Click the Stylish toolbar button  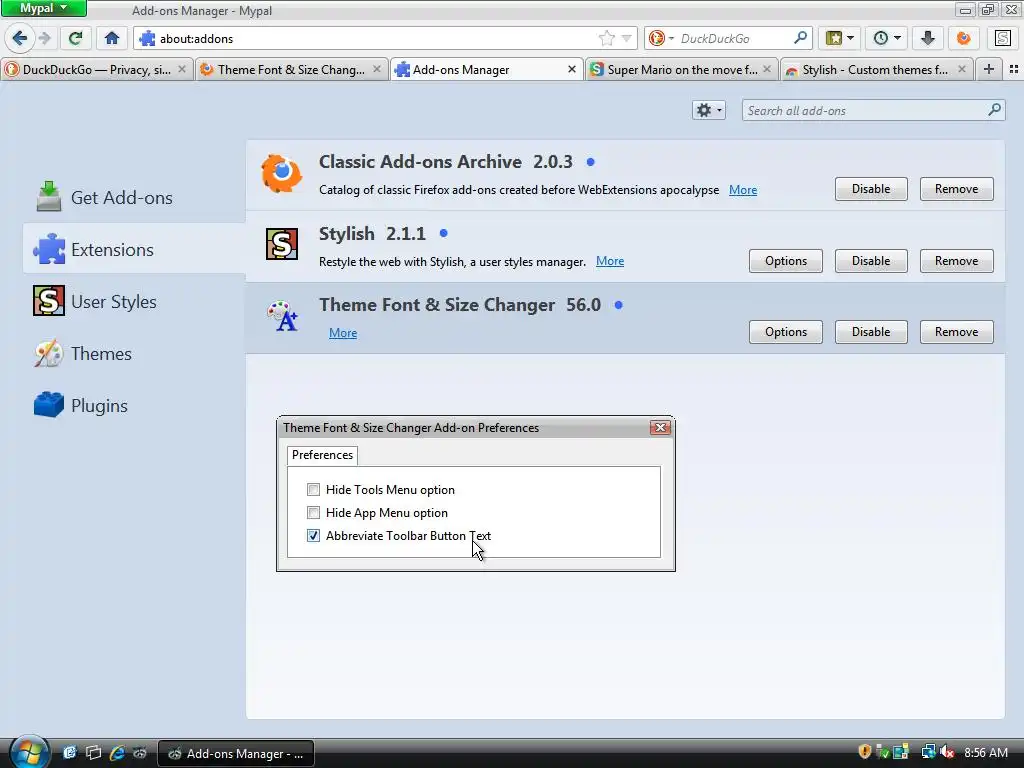point(1003,38)
